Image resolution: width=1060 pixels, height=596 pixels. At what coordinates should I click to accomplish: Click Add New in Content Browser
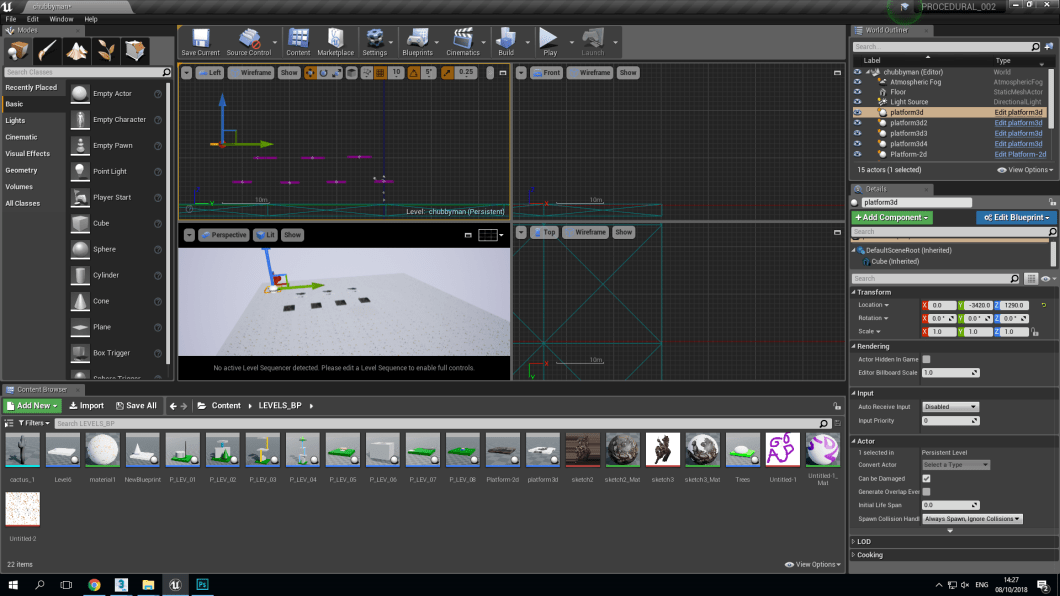coord(32,406)
